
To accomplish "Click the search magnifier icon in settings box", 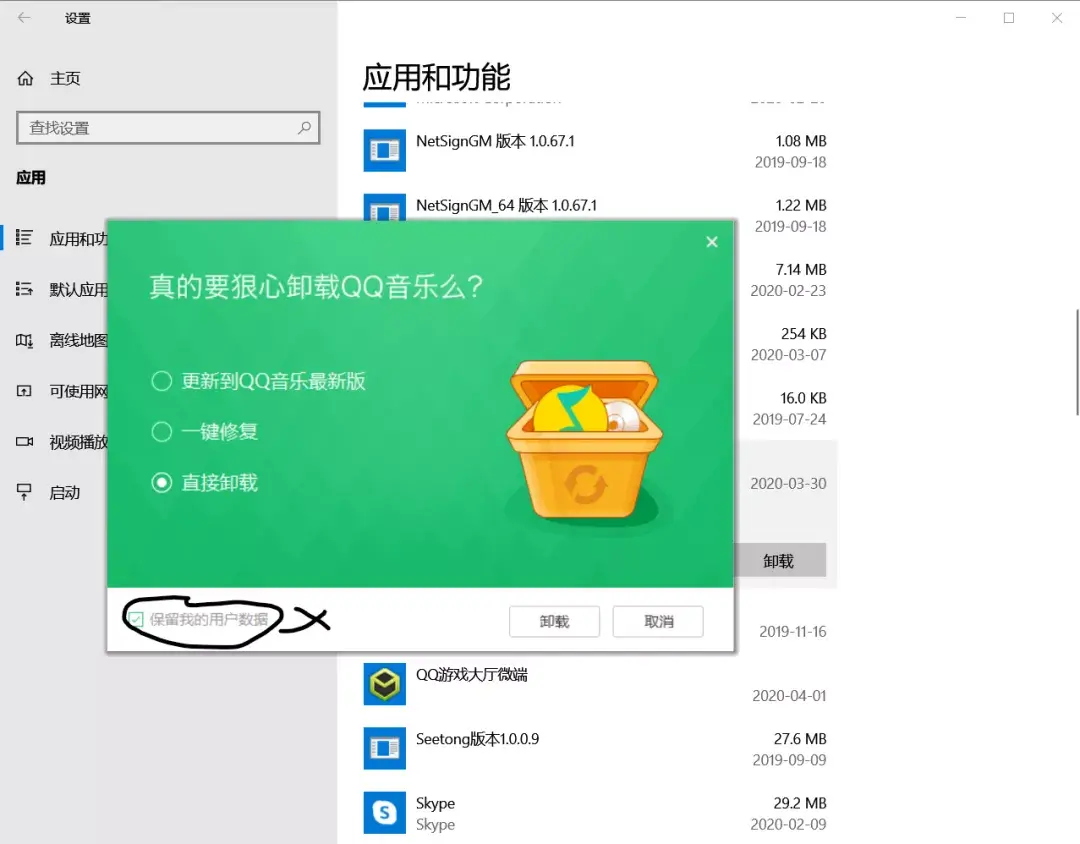I will click(304, 127).
